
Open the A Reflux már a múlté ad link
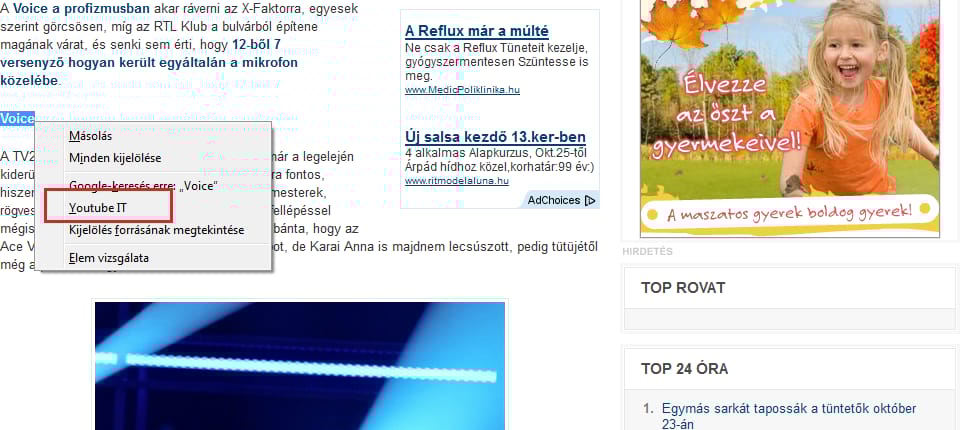tap(476, 31)
